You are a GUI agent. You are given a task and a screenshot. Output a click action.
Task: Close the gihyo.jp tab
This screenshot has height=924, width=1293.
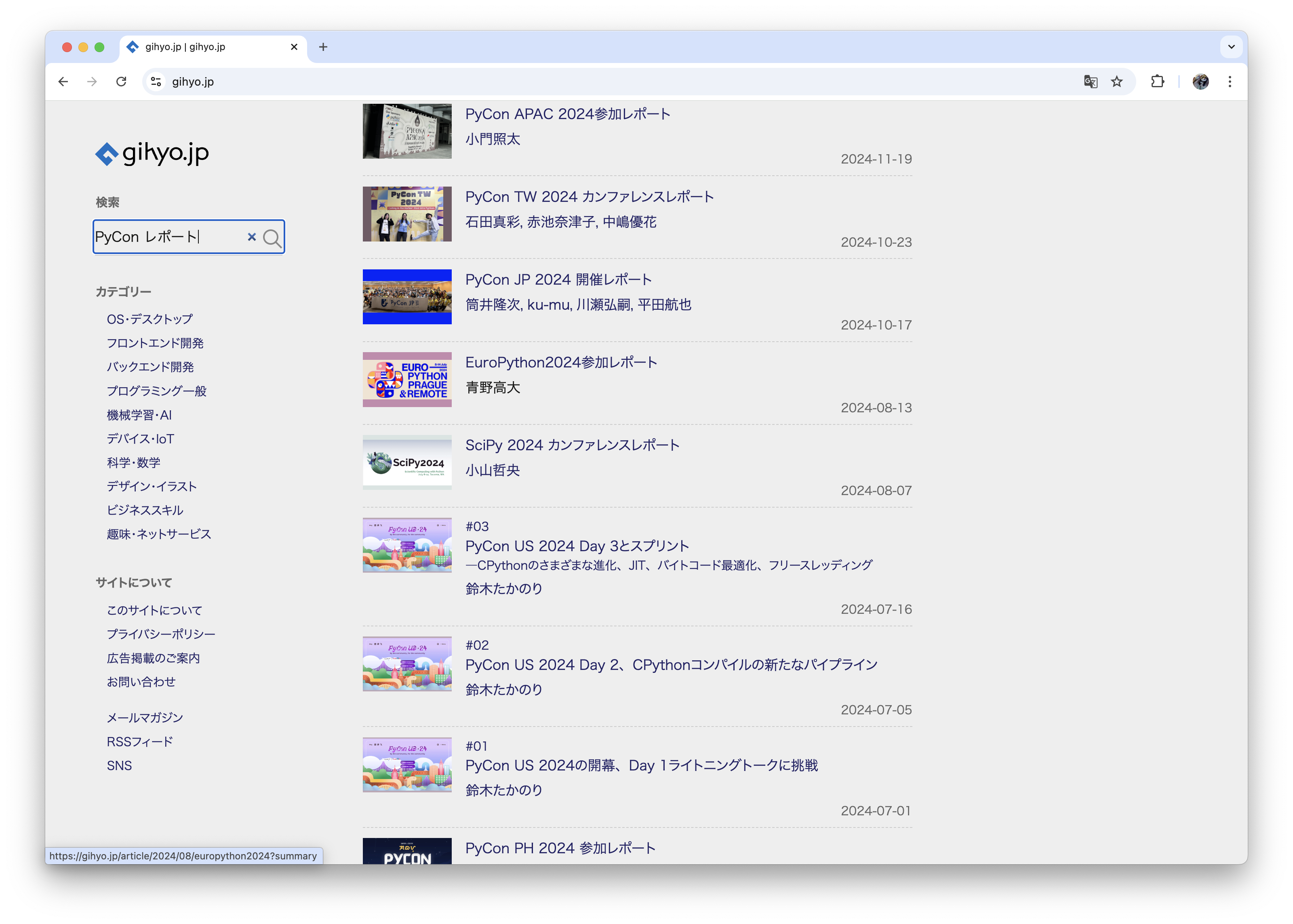point(294,47)
